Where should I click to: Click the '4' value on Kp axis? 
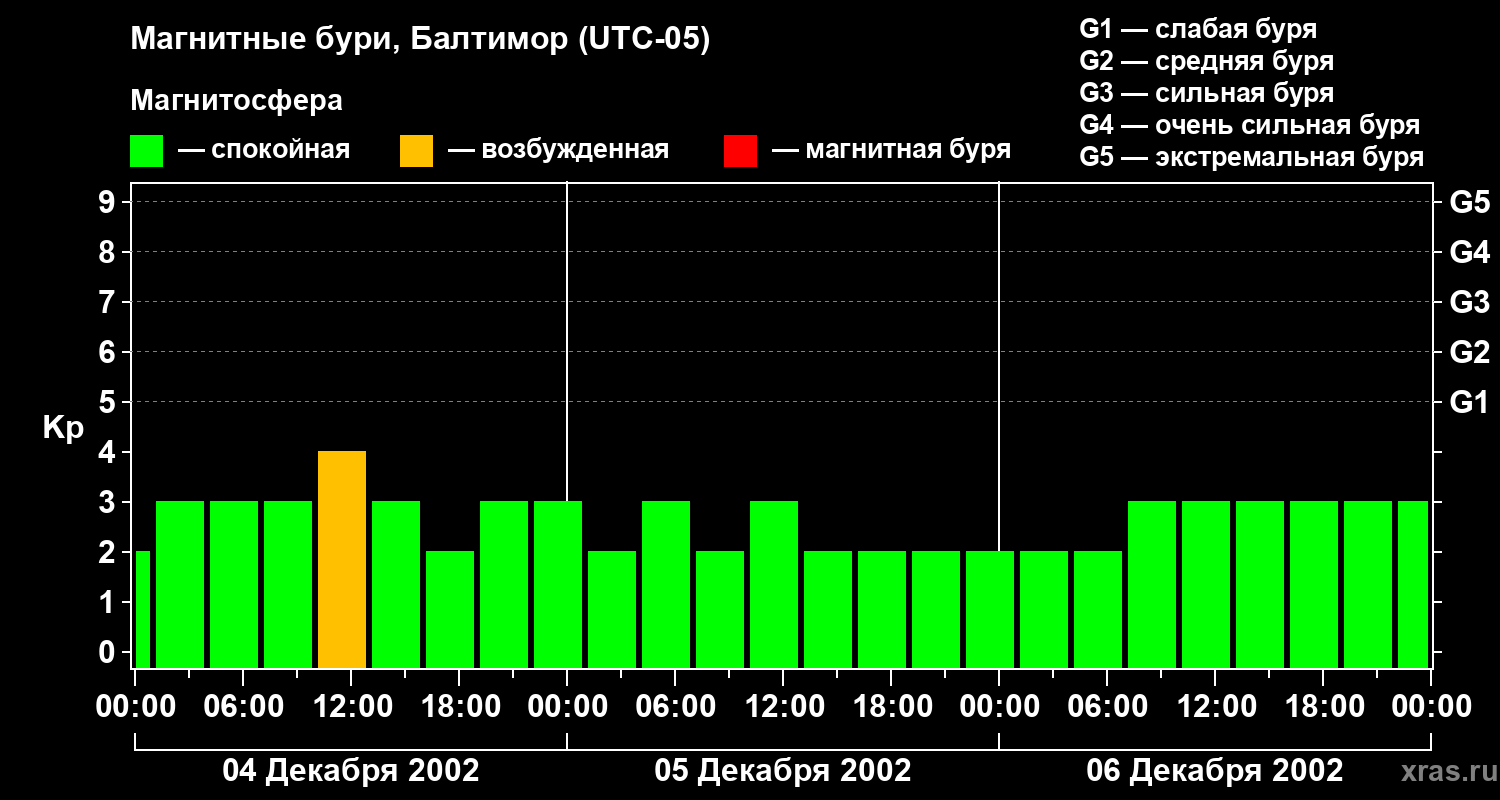(x=108, y=452)
